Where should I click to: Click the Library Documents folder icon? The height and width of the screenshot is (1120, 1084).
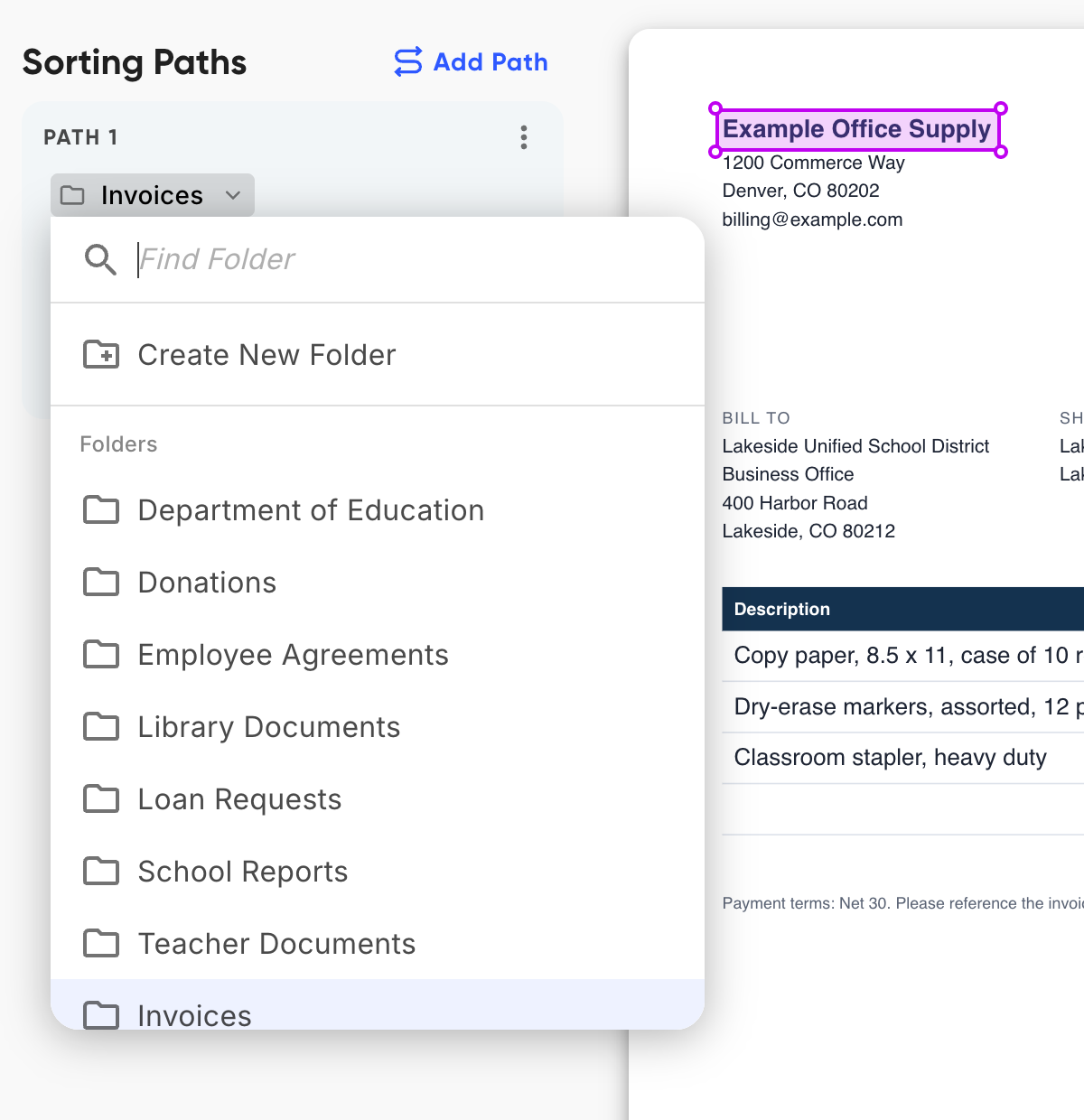101,727
